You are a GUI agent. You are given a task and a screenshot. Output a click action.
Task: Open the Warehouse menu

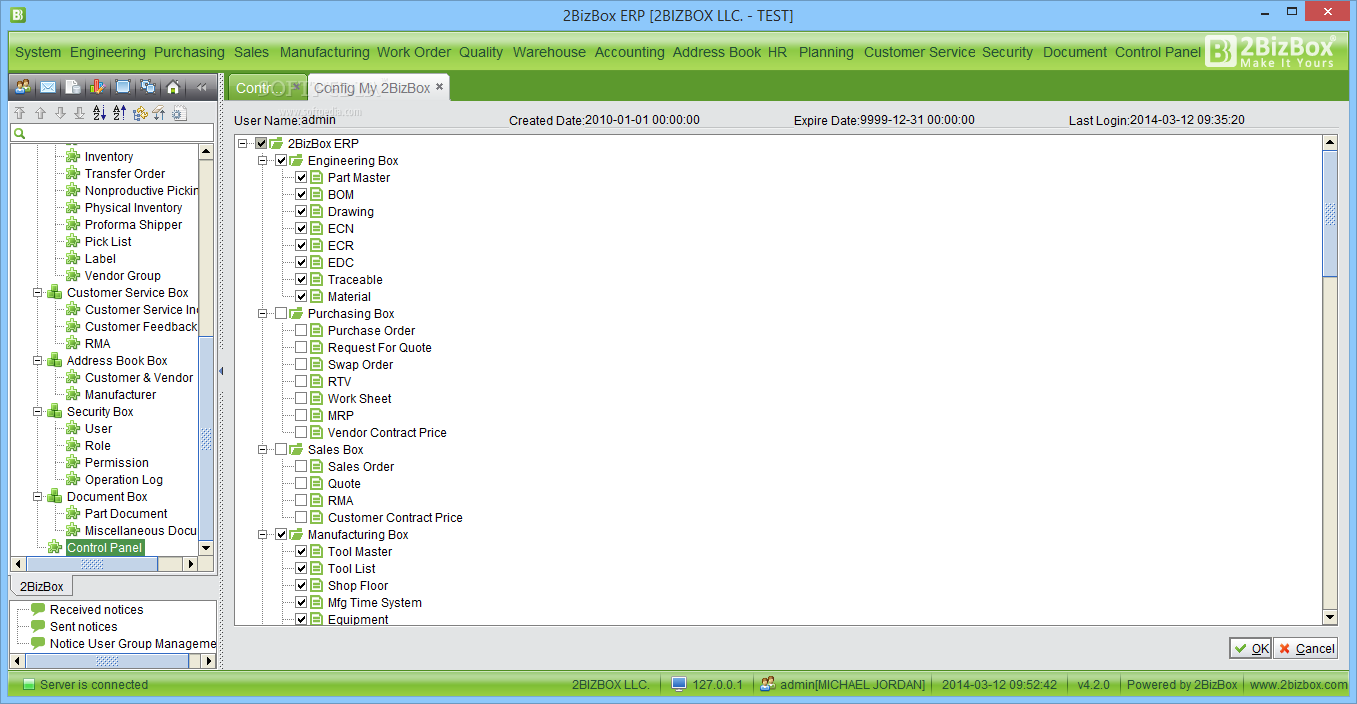(x=549, y=52)
